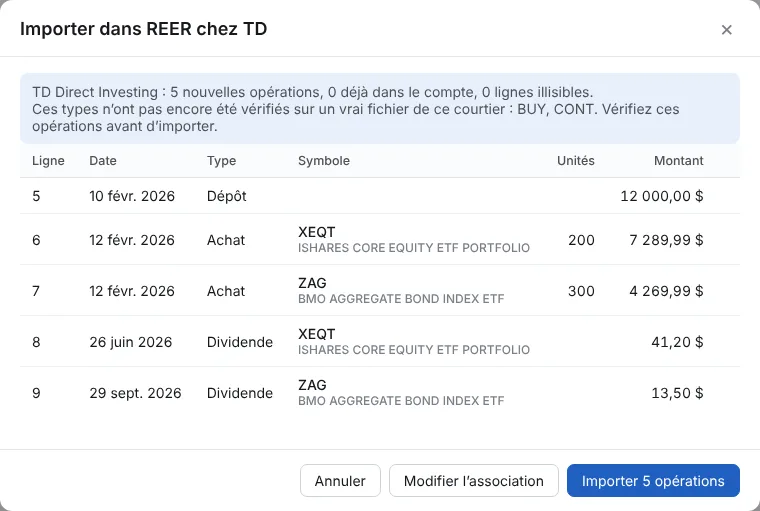Click the Dividende type in line 8
This screenshot has width=760, height=511.
pos(239,342)
